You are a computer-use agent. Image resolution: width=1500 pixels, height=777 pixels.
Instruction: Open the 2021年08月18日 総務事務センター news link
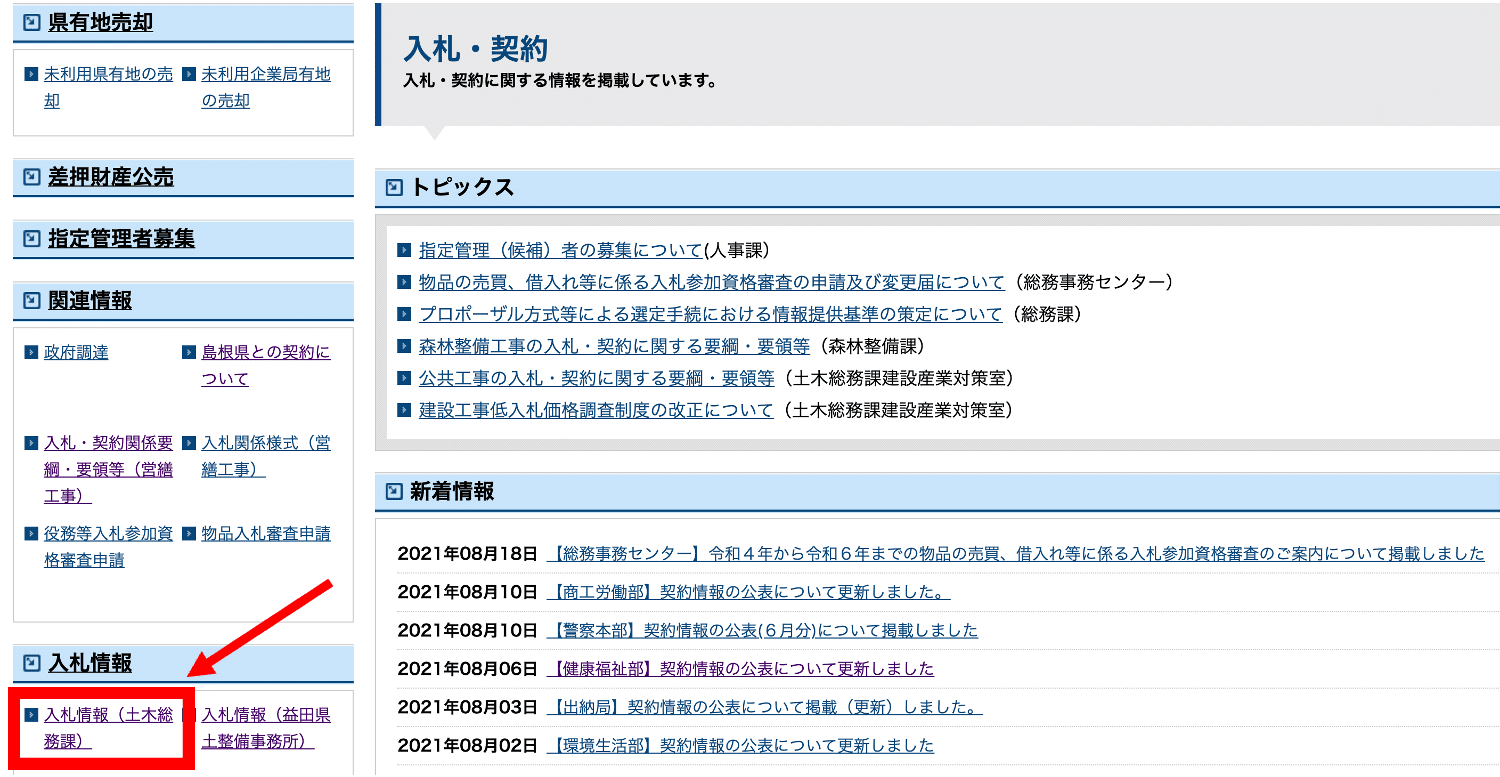tap(1015, 554)
